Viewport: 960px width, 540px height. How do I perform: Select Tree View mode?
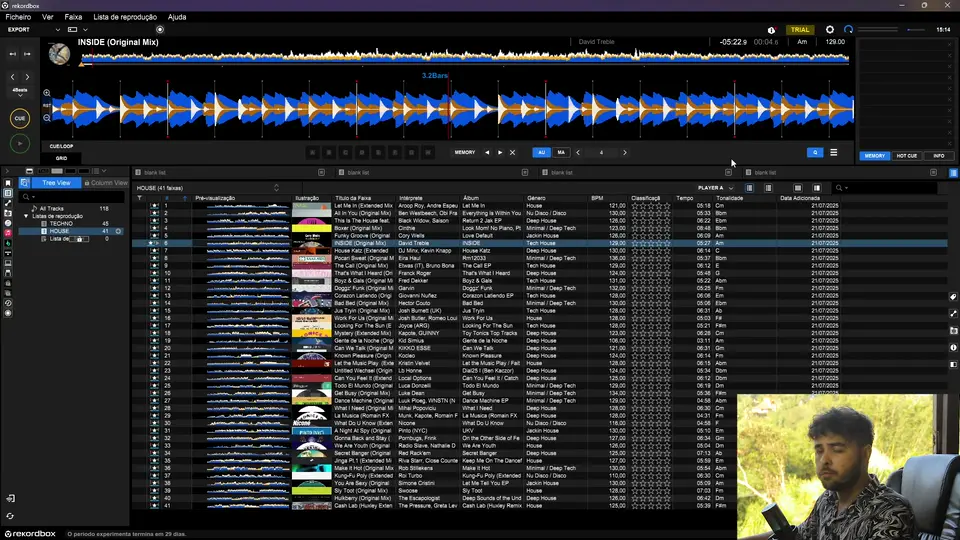pos(56,183)
